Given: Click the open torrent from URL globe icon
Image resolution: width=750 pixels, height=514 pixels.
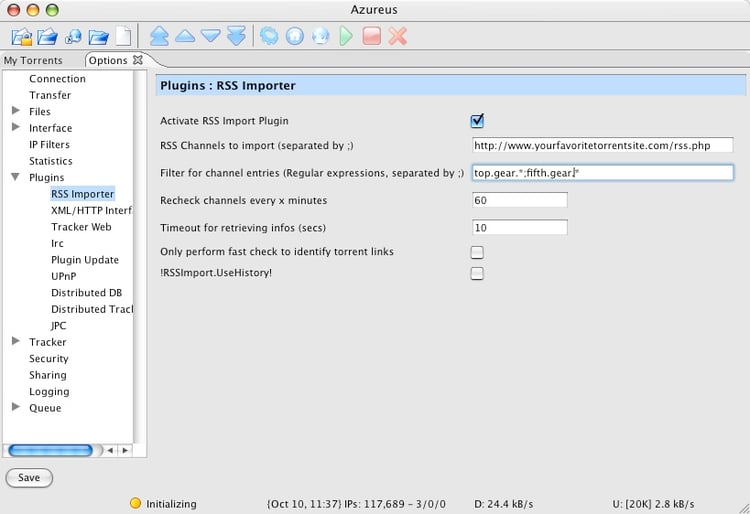Looking at the screenshot, I should coord(73,36).
